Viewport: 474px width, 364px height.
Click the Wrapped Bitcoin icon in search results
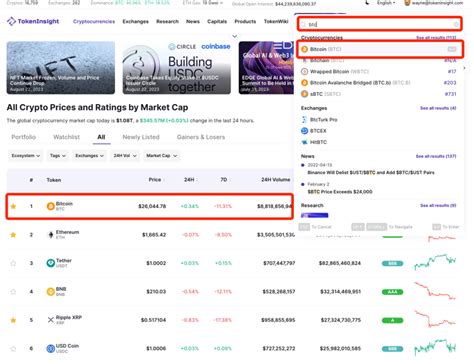pyautogui.click(x=304, y=71)
